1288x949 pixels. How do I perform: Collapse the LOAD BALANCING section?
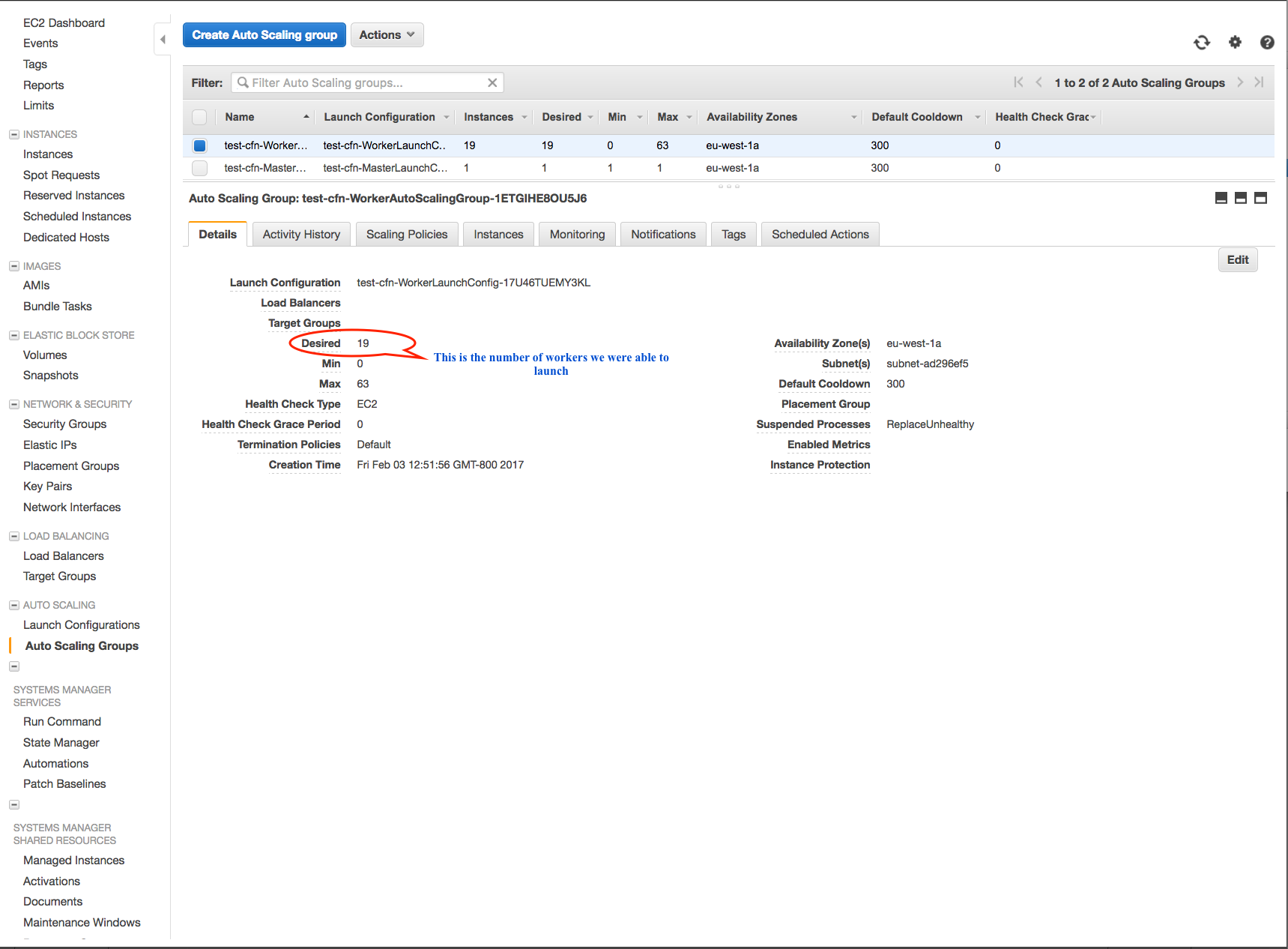(x=14, y=536)
